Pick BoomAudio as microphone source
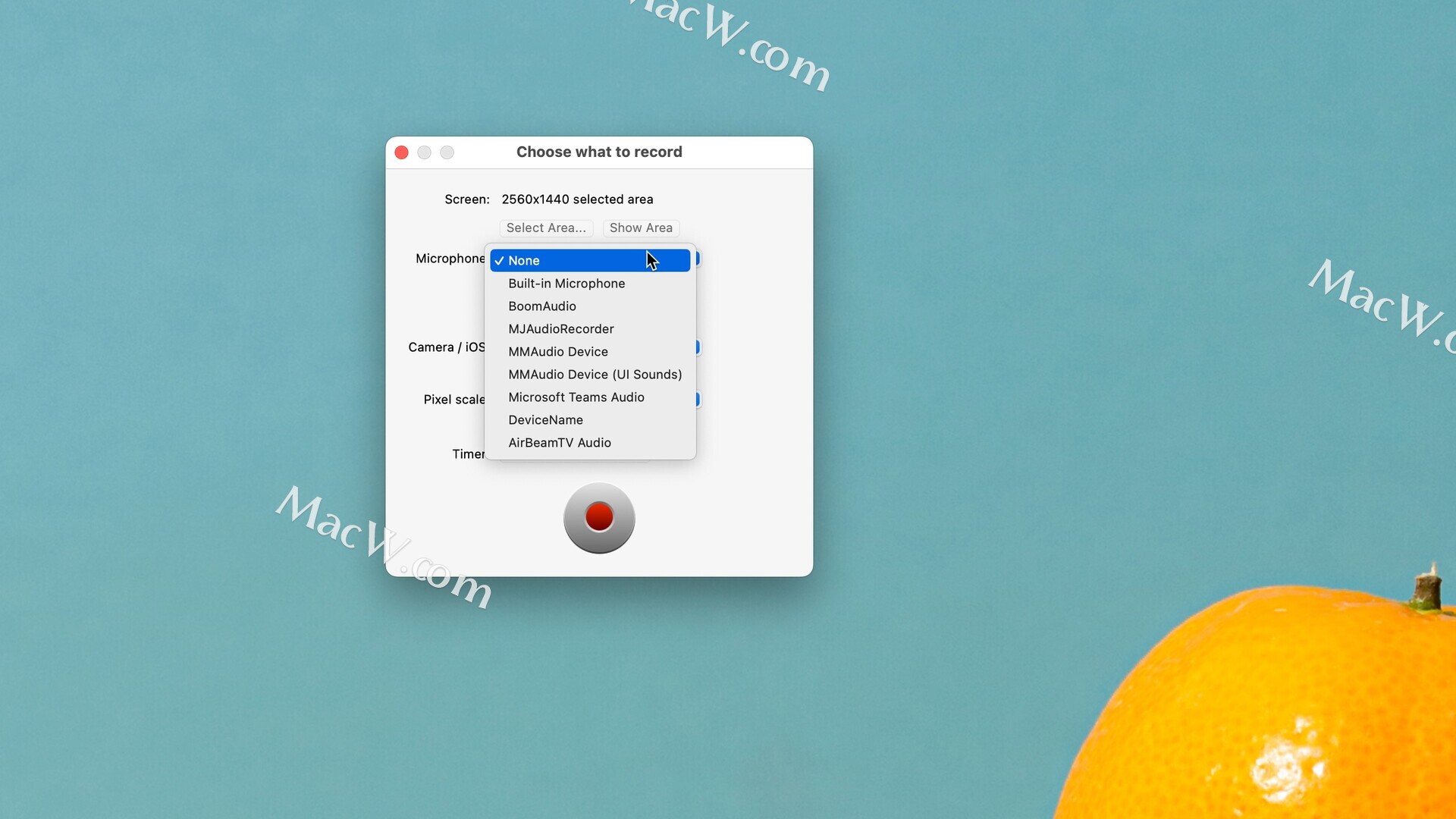 point(590,306)
